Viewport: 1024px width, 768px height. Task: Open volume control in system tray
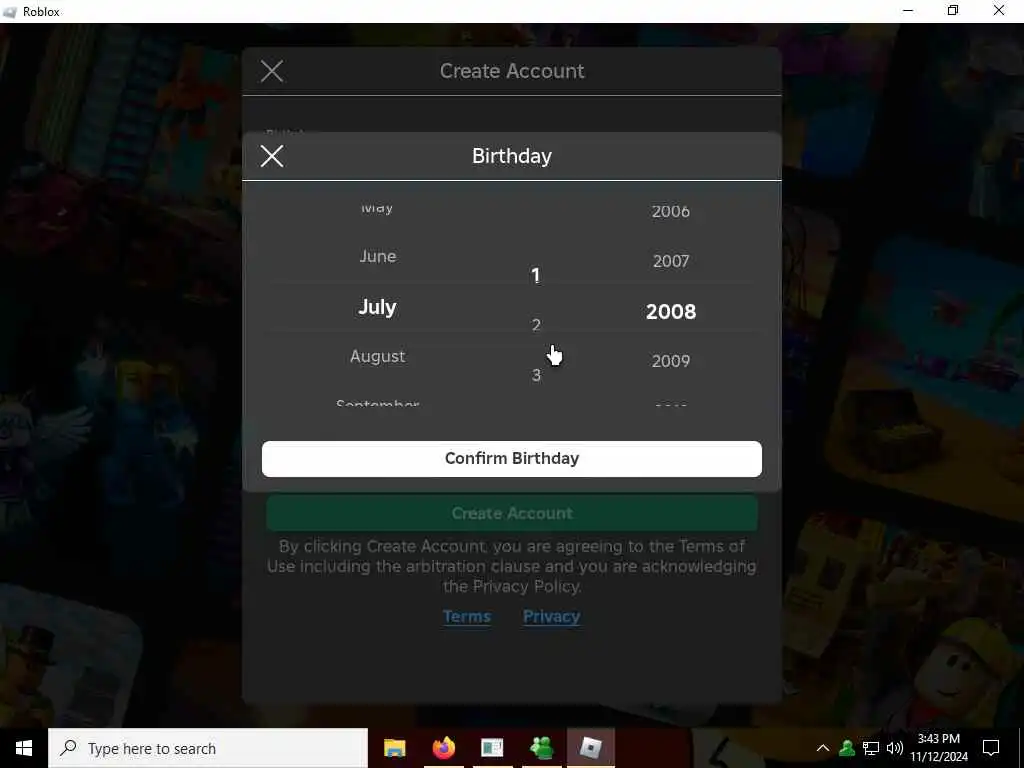pyautogui.click(x=895, y=748)
